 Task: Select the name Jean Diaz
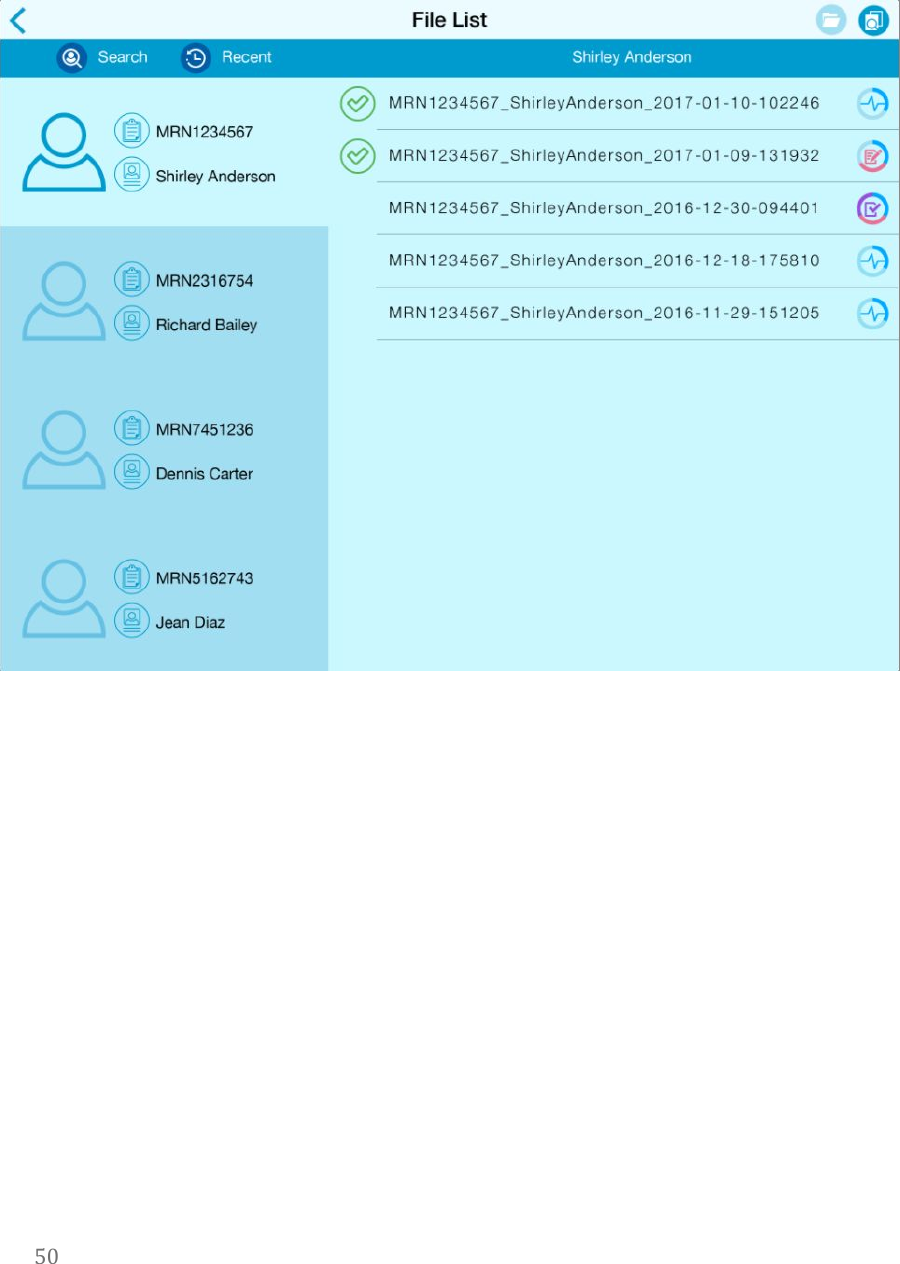pos(191,622)
